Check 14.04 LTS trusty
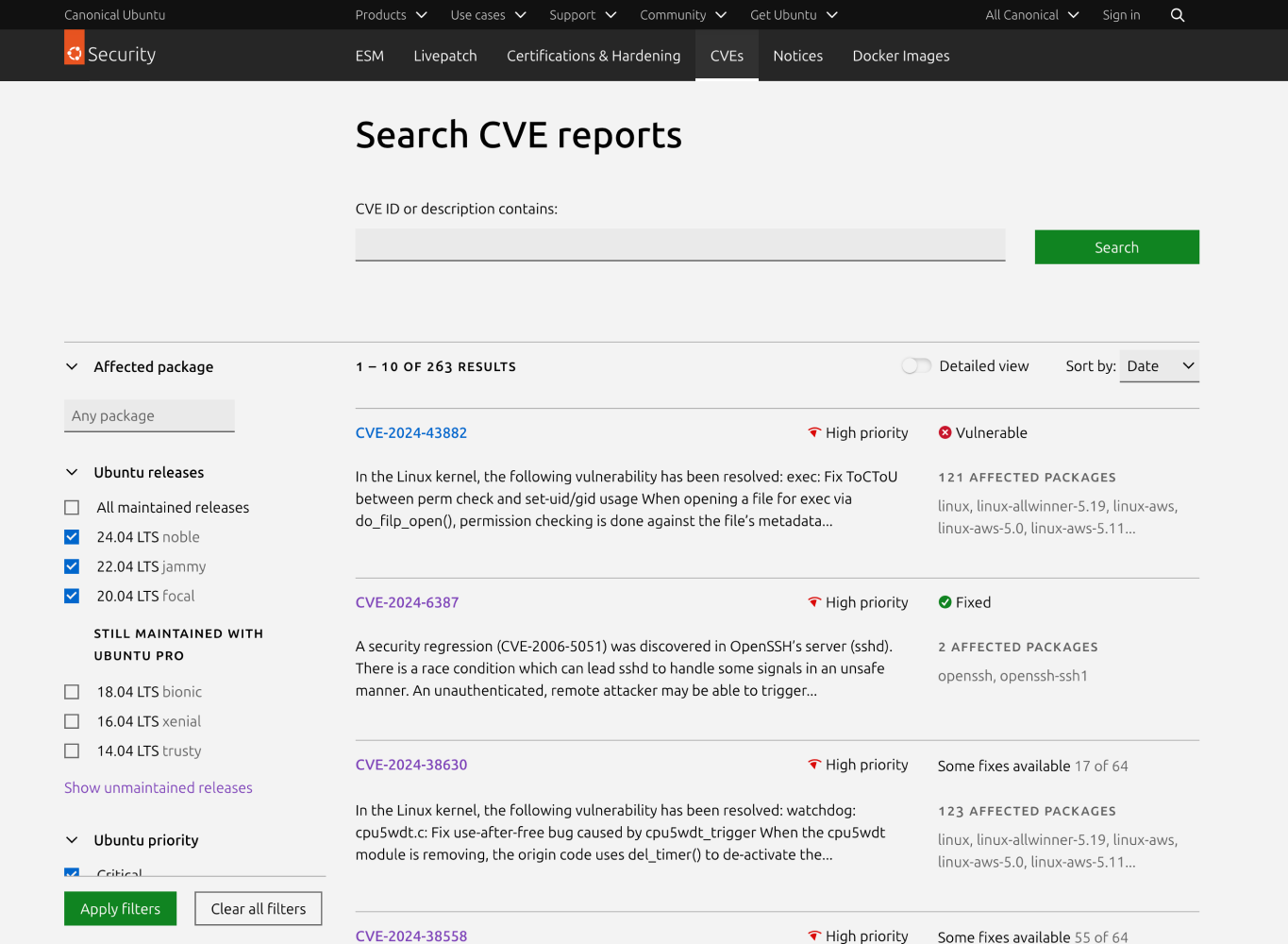 72,750
